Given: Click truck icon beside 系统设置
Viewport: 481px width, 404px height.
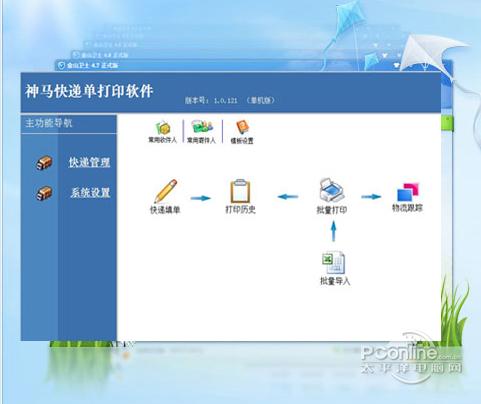Looking at the screenshot, I should click(x=44, y=193).
